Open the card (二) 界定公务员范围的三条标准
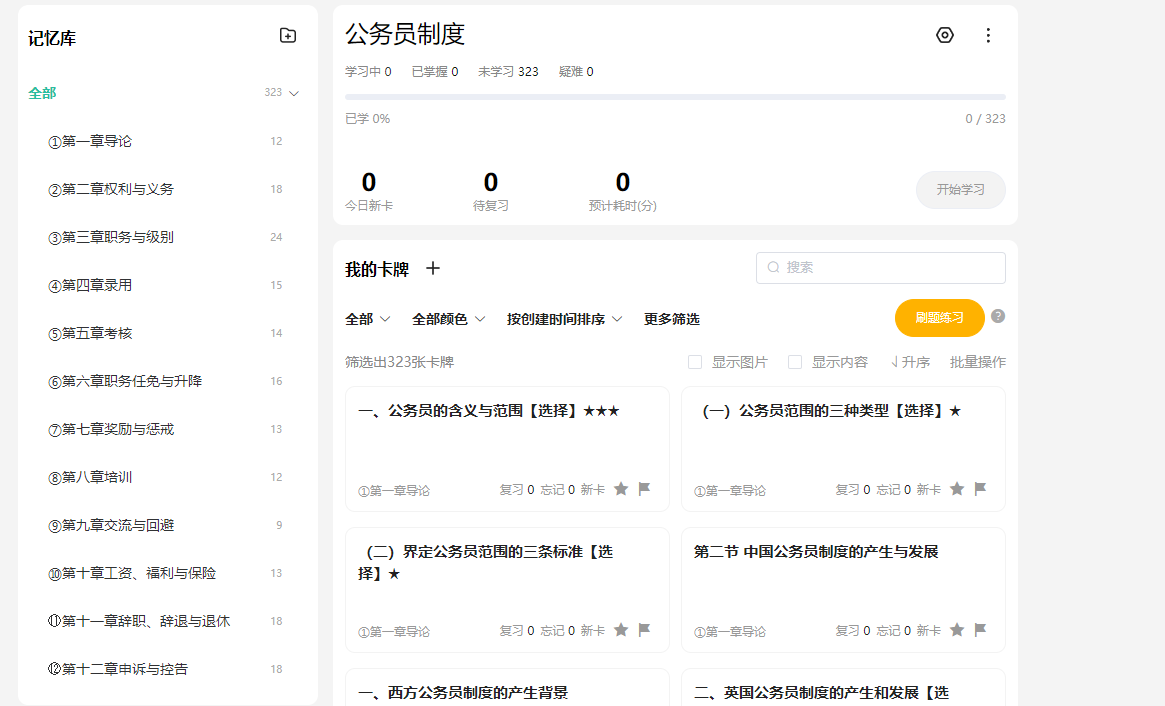This screenshot has height=706, width=1165. [x=507, y=590]
